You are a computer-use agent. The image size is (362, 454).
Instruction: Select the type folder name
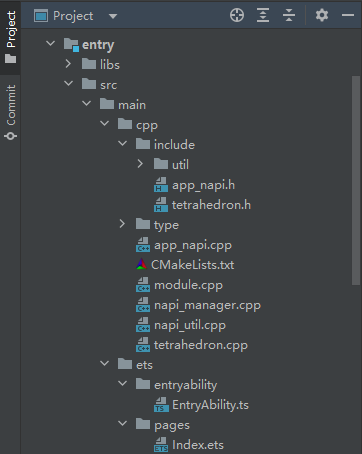166,225
